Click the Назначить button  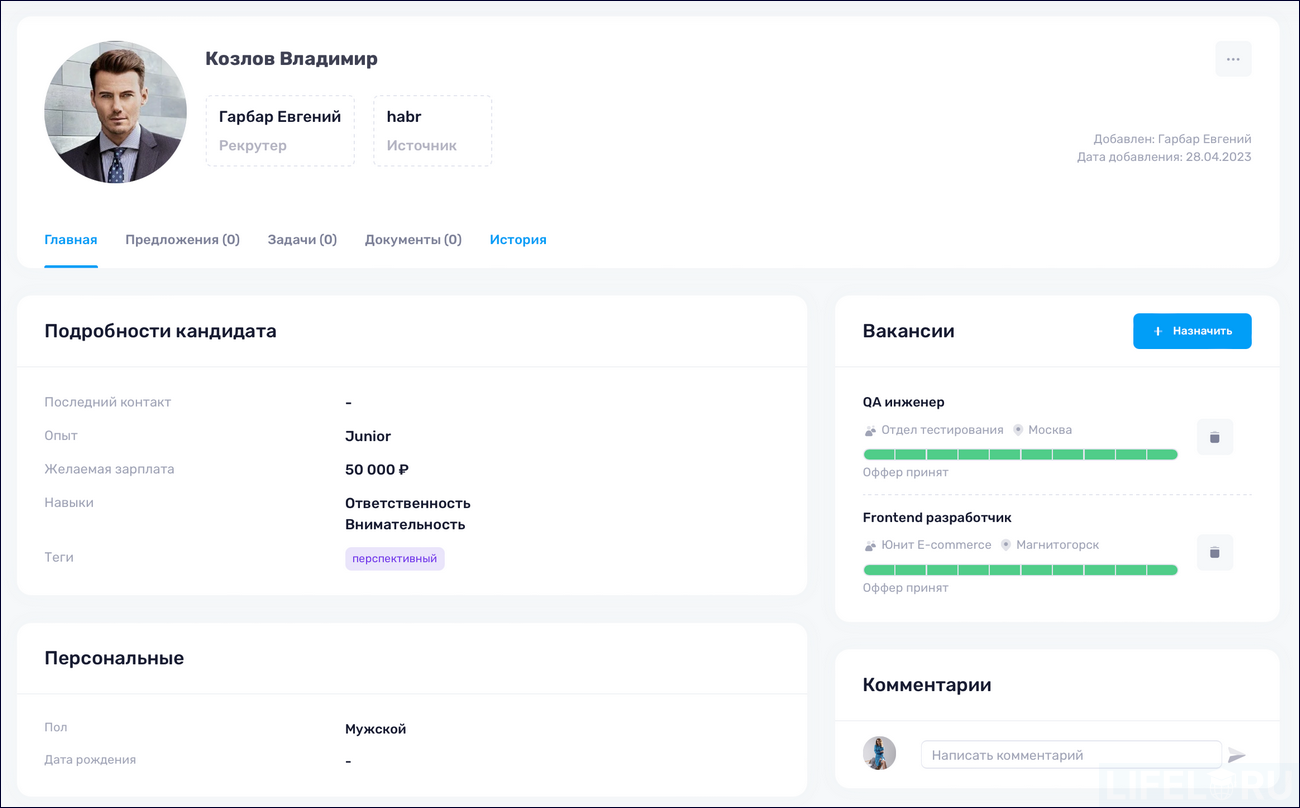point(1192,330)
